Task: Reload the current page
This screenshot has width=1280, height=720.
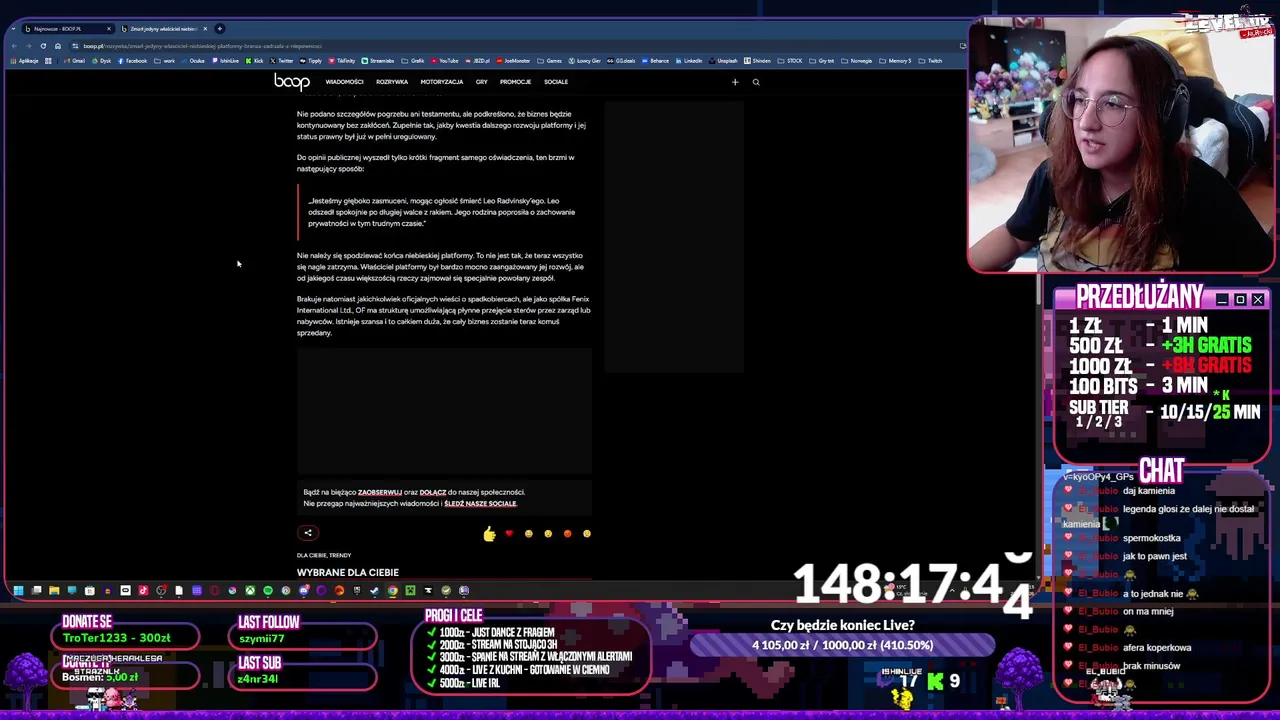Action: (43, 46)
